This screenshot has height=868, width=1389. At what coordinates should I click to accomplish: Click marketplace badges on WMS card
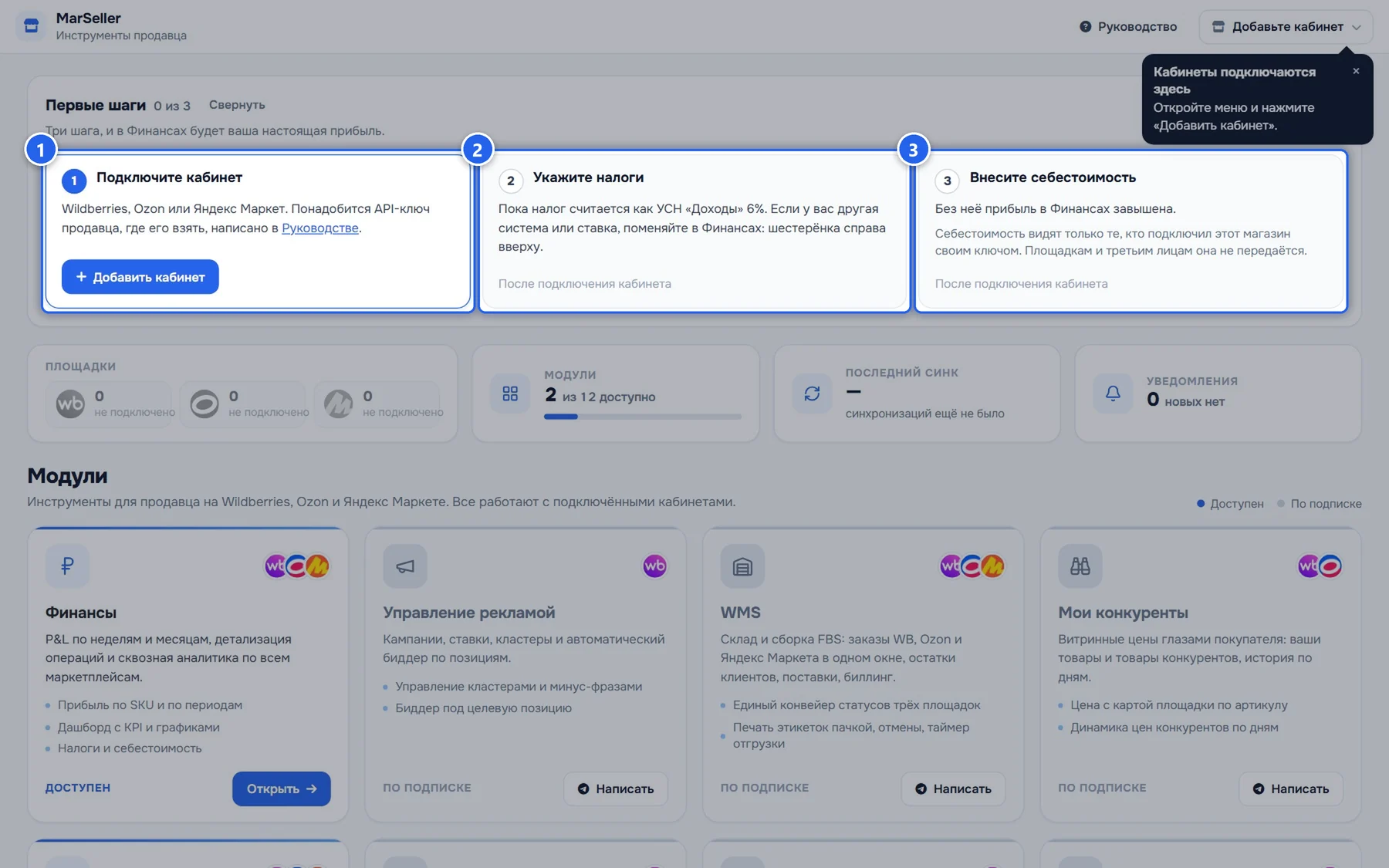coord(972,566)
